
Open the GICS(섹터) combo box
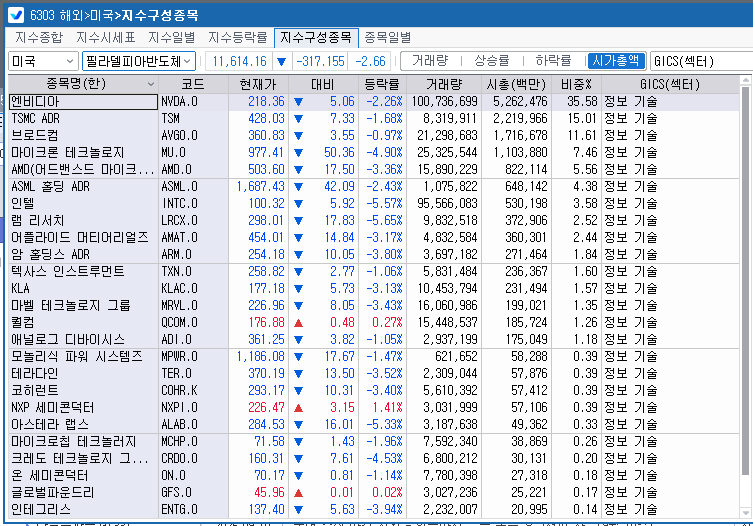(701, 61)
